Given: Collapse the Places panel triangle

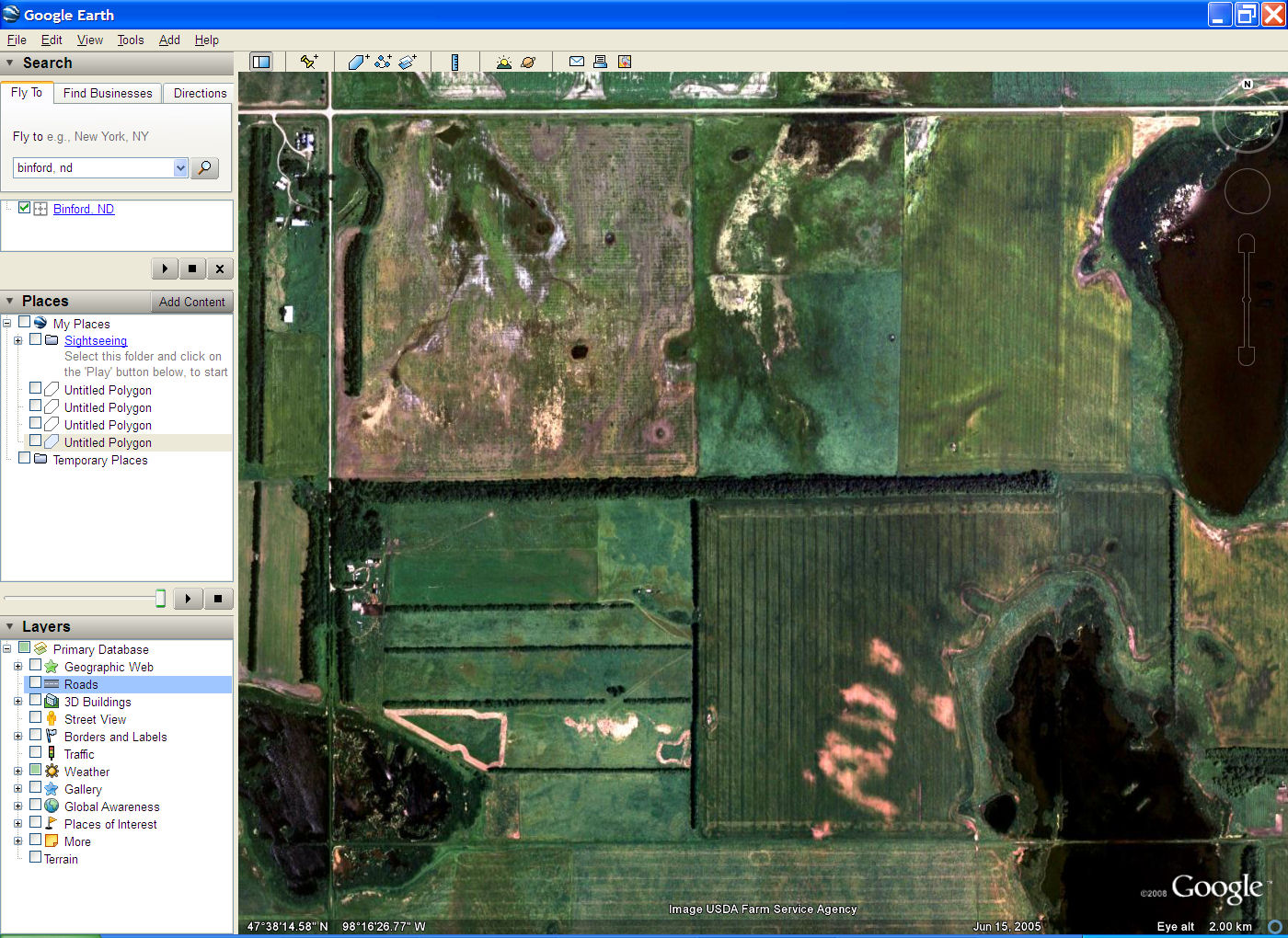Looking at the screenshot, I should pos(10,301).
